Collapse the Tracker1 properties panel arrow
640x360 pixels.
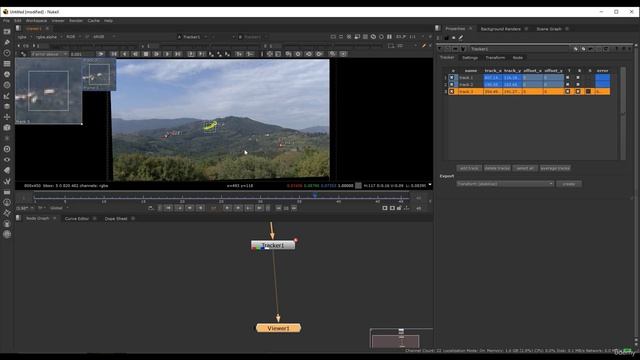pos(440,49)
